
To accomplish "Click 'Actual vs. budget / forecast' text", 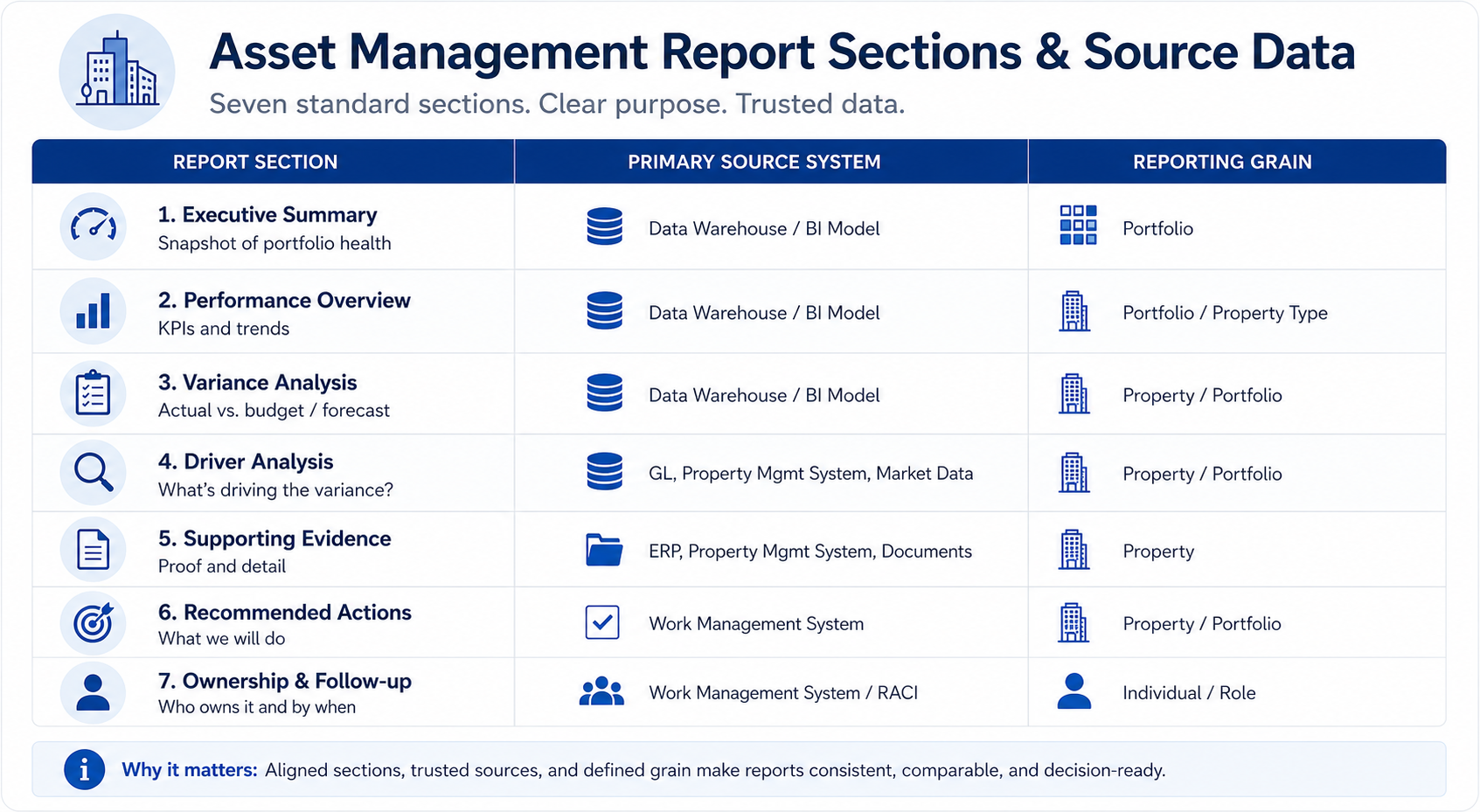I will 274,410.
